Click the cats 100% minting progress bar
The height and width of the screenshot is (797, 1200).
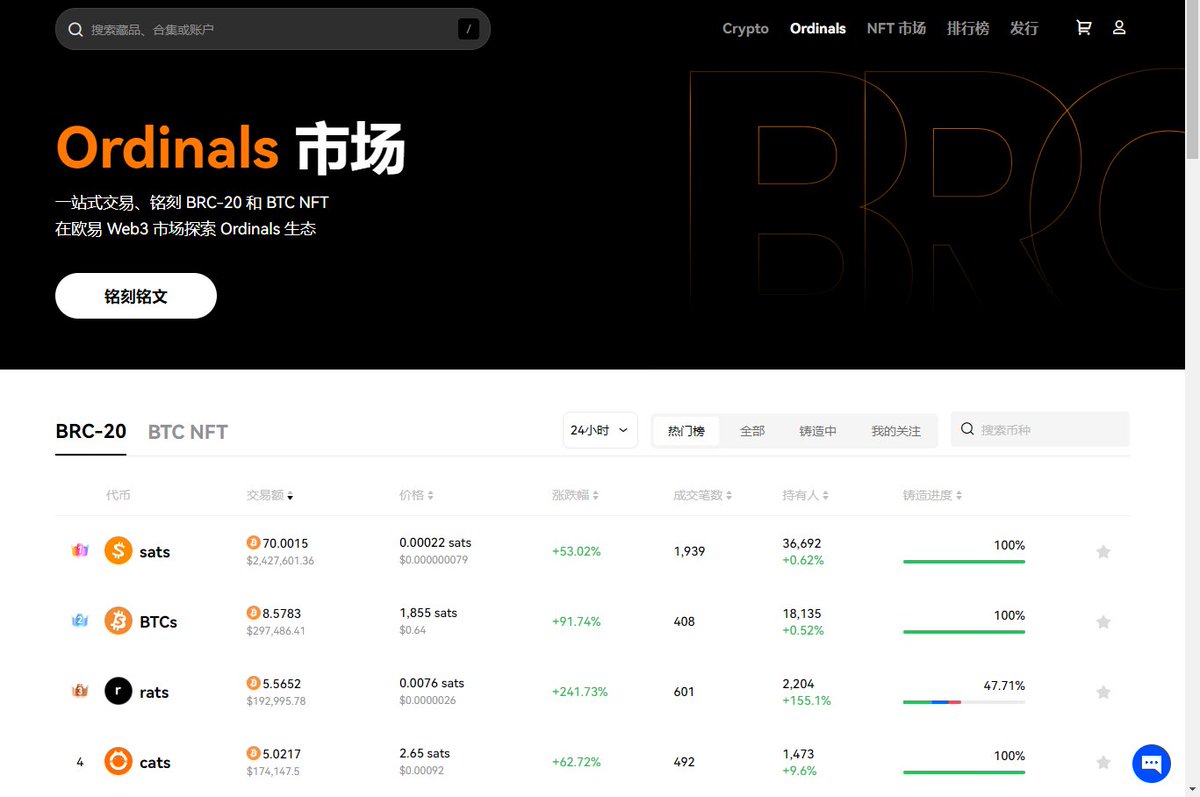click(x=964, y=772)
